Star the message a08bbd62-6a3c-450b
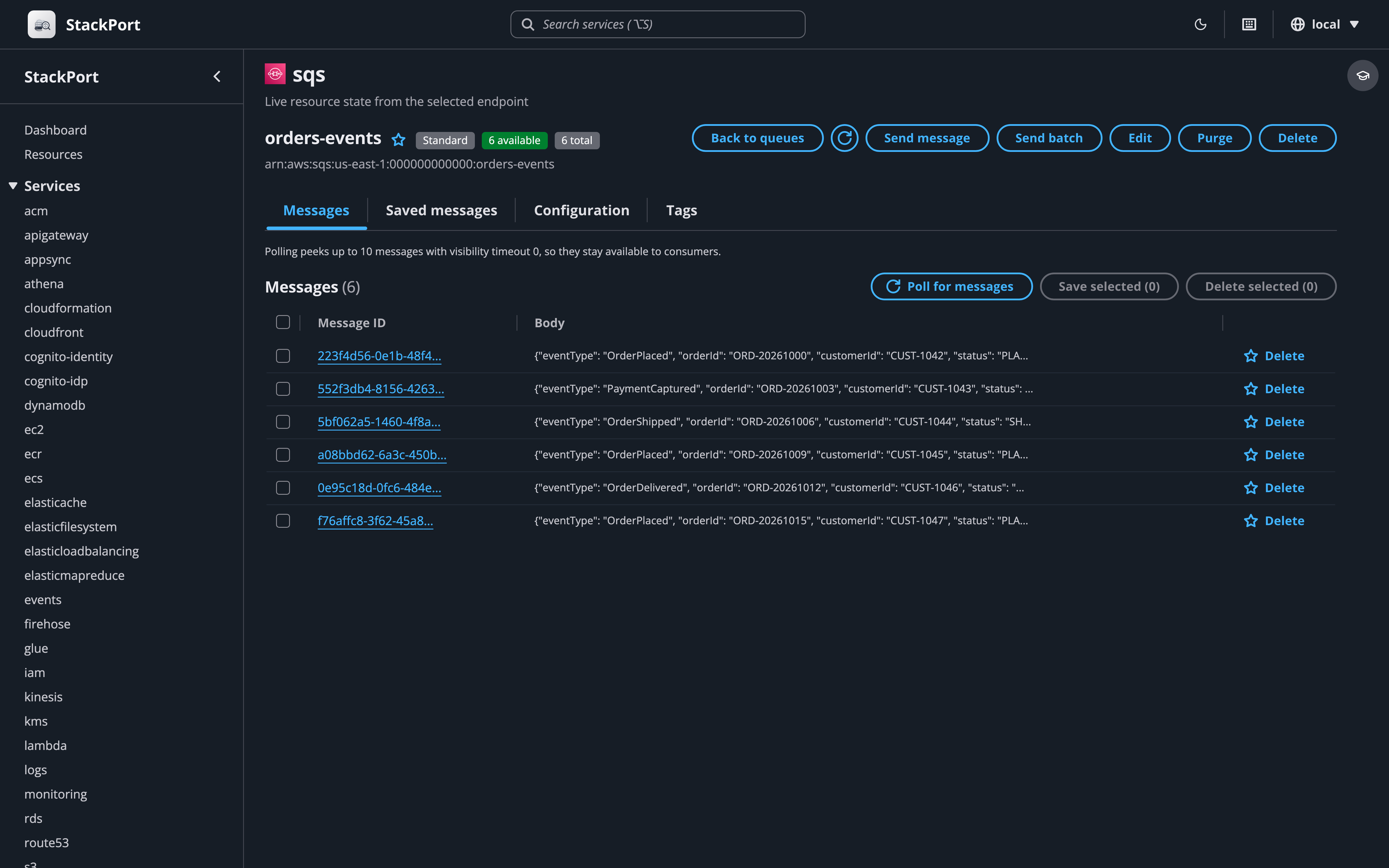 (1251, 455)
